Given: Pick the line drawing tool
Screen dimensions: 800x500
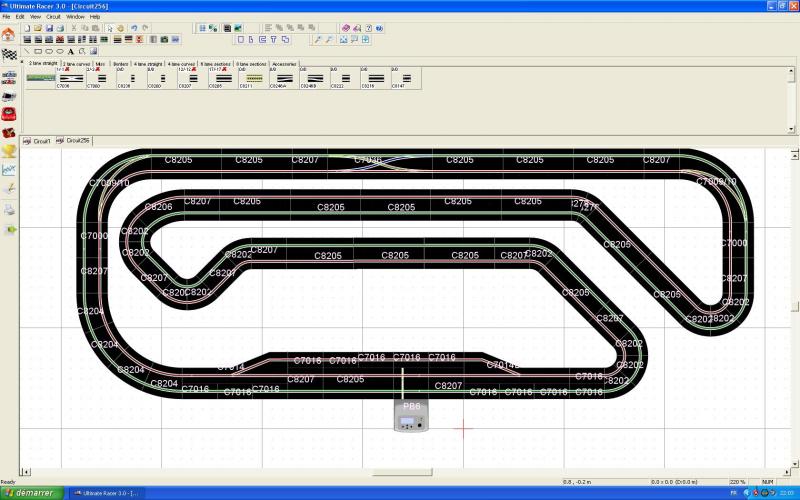Looking at the screenshot, I should click(26, 51).
